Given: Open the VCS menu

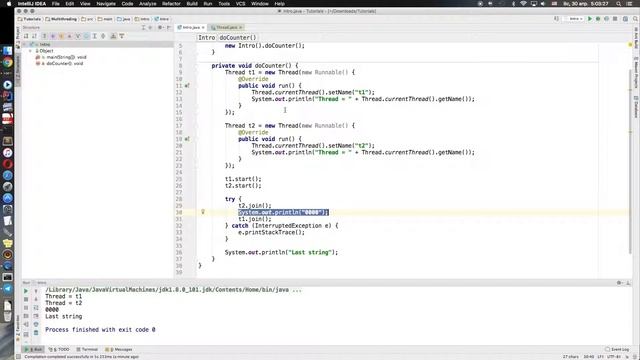Looking at the screenshot, I should point(240,4).
